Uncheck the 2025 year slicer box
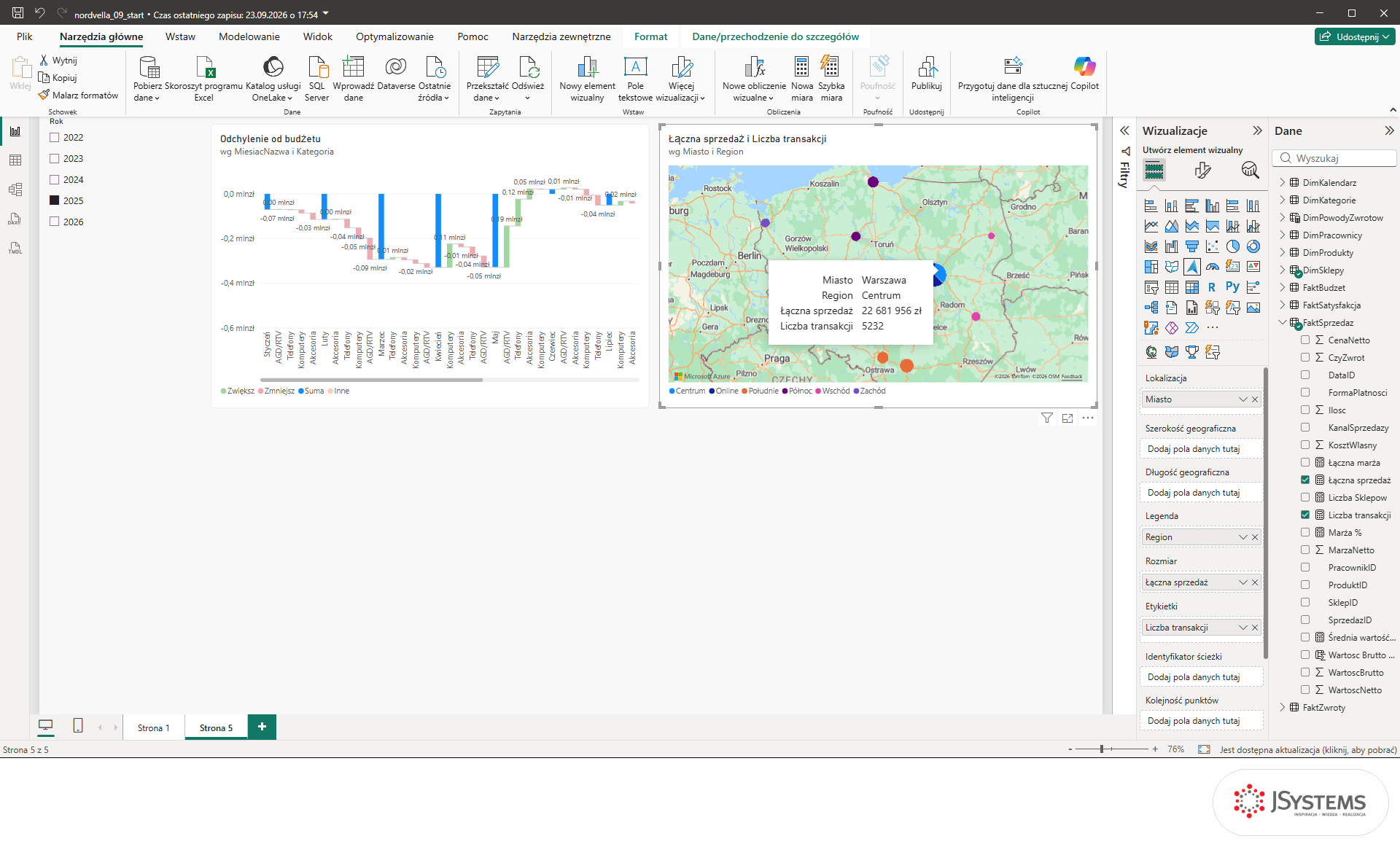The image size is (1400, 847). (x=54, y=200)
